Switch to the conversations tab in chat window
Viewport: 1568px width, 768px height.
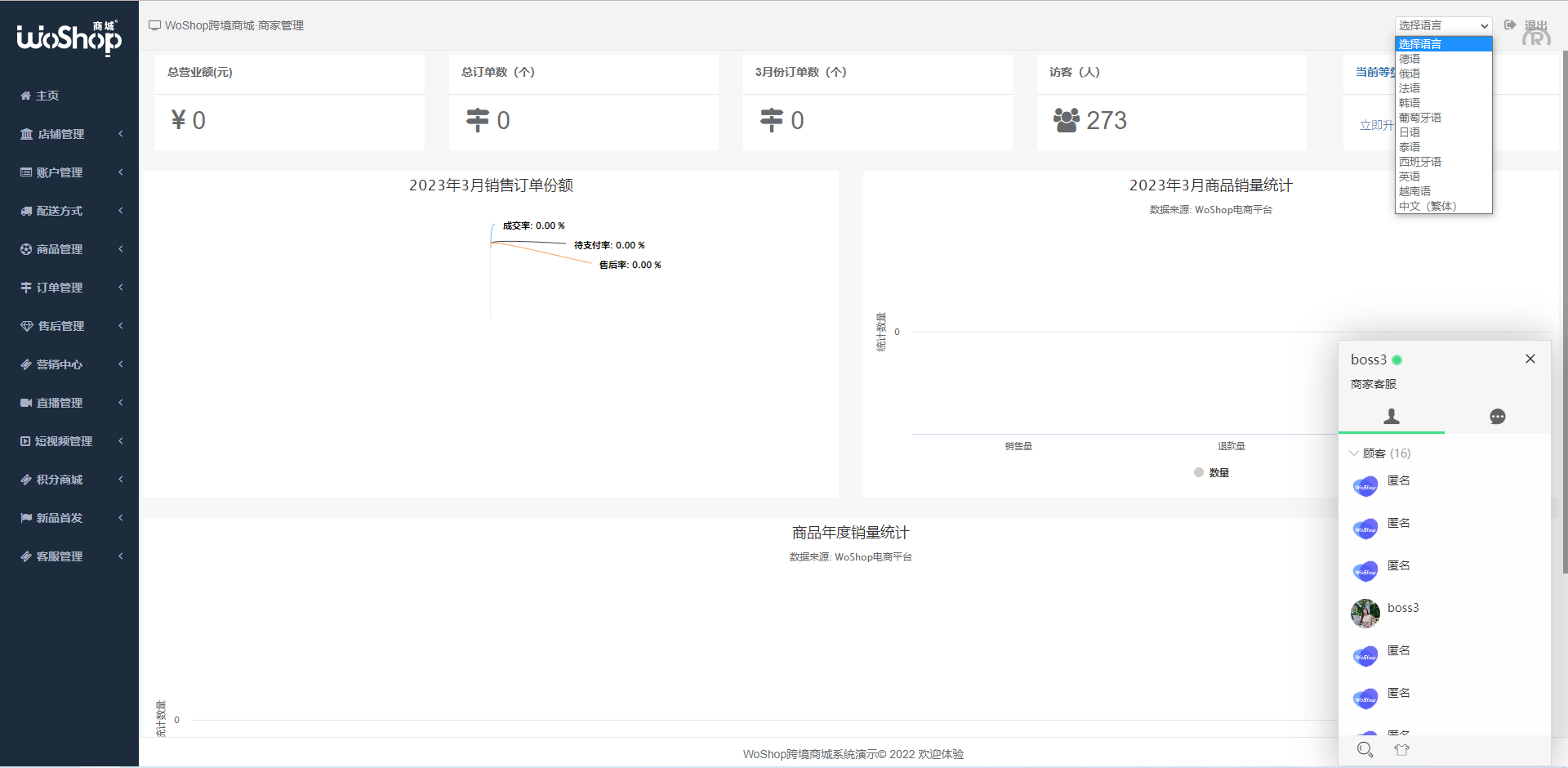tap(1498, 417)
